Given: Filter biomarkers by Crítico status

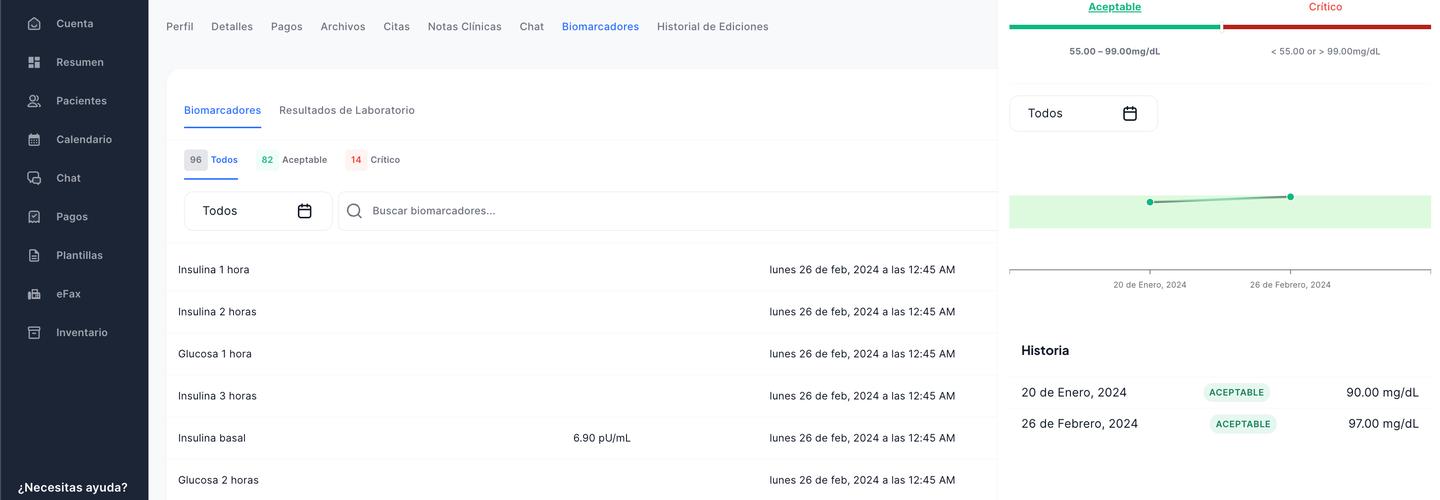Looking at the screenshot, I should coord(373,160).
